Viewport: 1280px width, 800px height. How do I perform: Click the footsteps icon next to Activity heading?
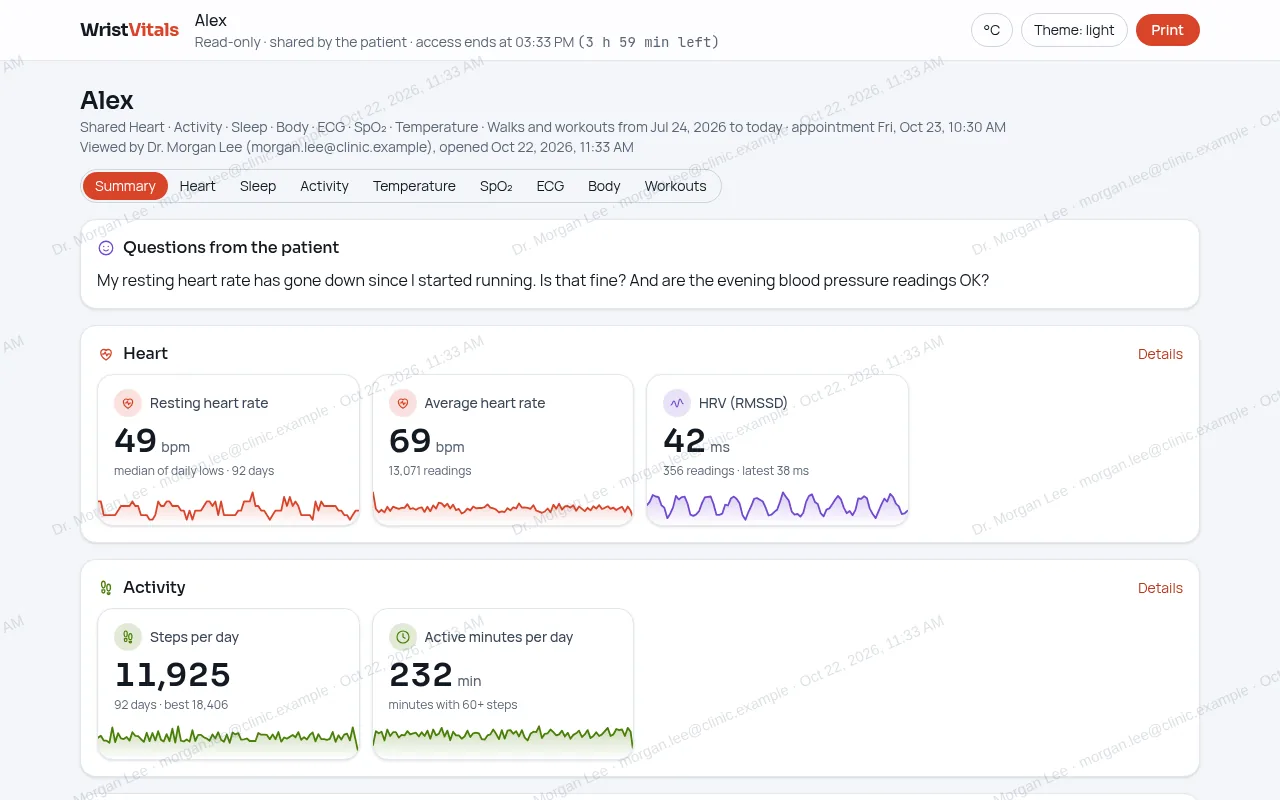coord(106,588)
